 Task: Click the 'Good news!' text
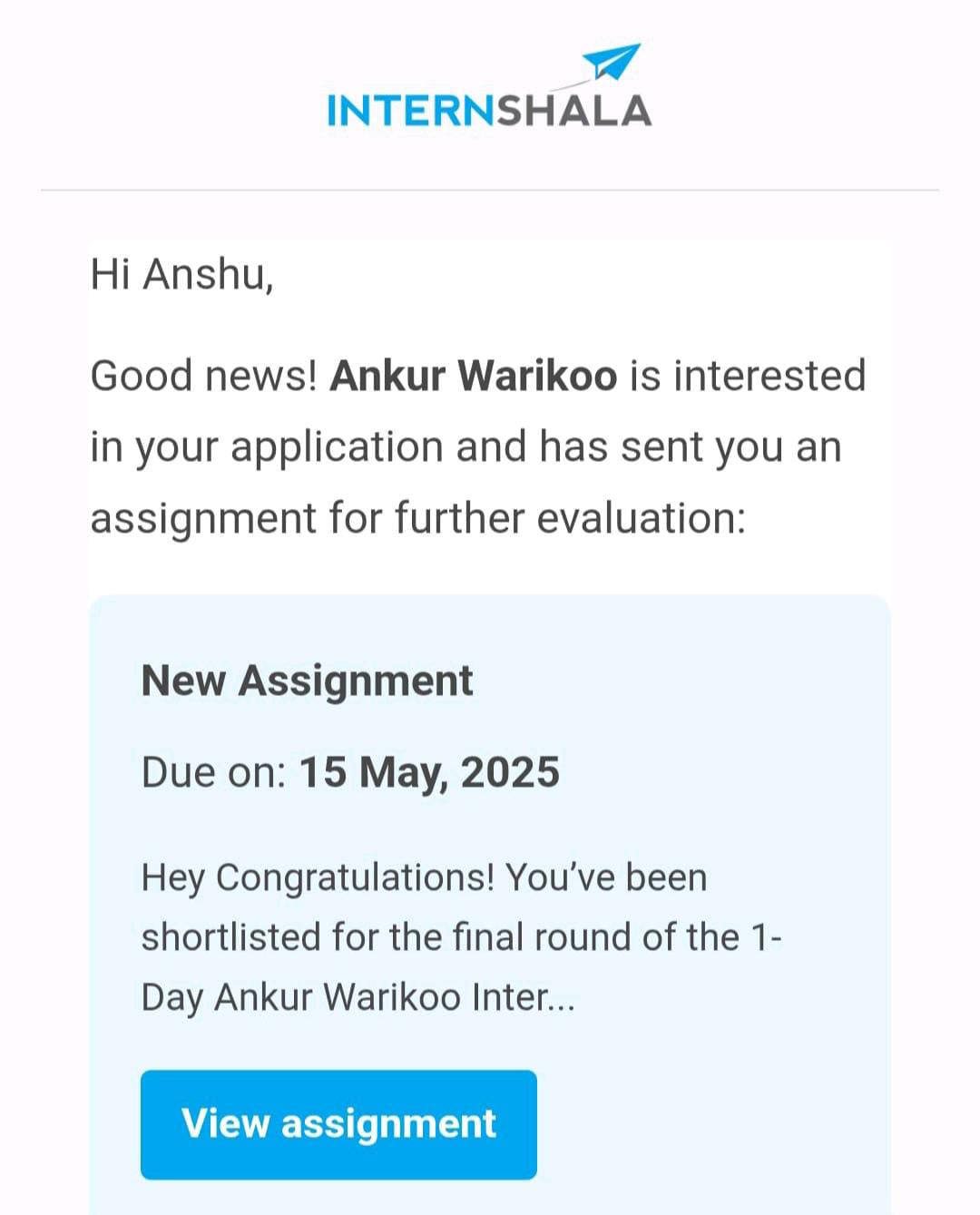[203, 376]
